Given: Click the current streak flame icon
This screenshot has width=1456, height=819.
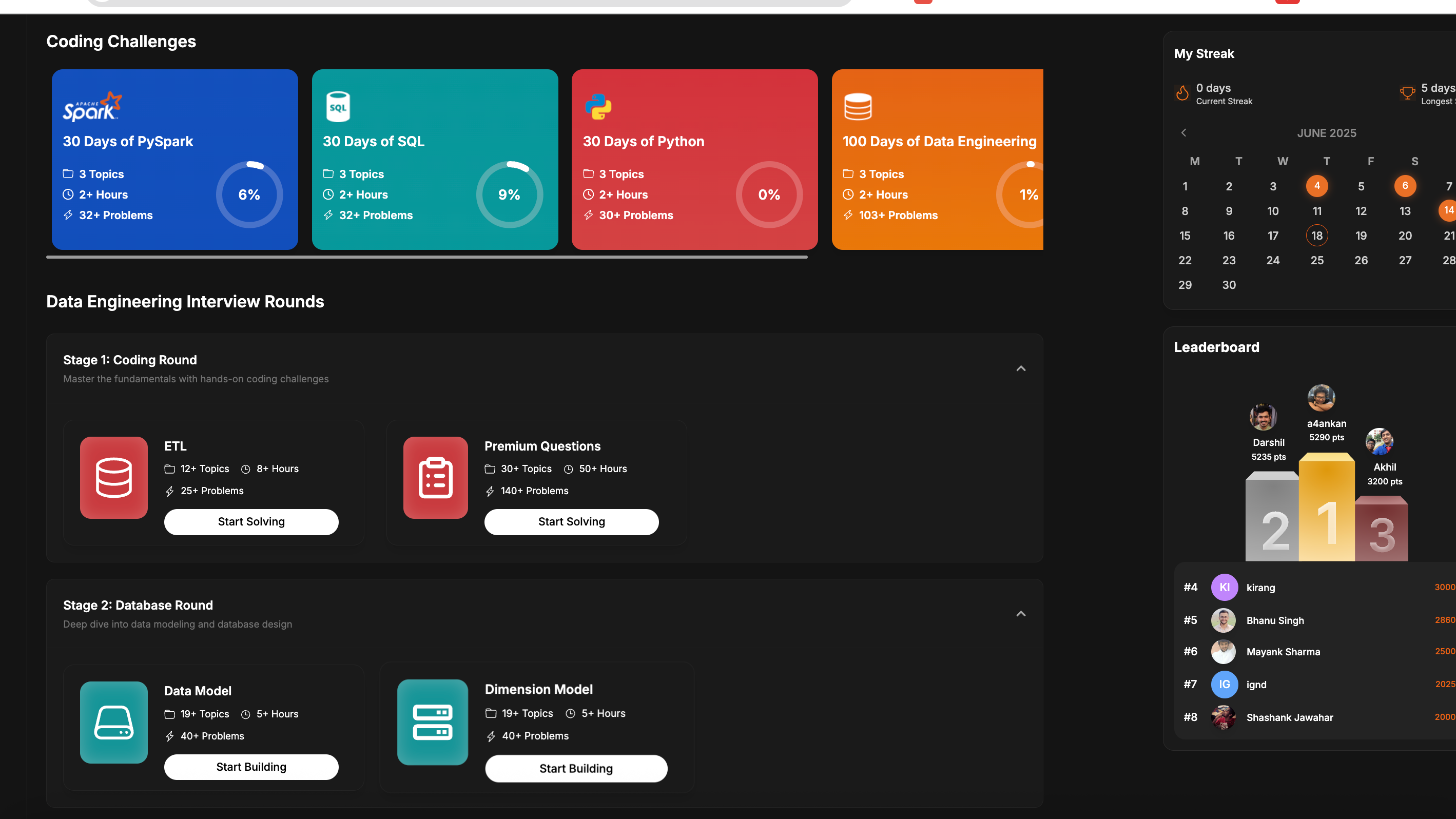Looking at the screenshot, I should click(x=1182, y=93).
